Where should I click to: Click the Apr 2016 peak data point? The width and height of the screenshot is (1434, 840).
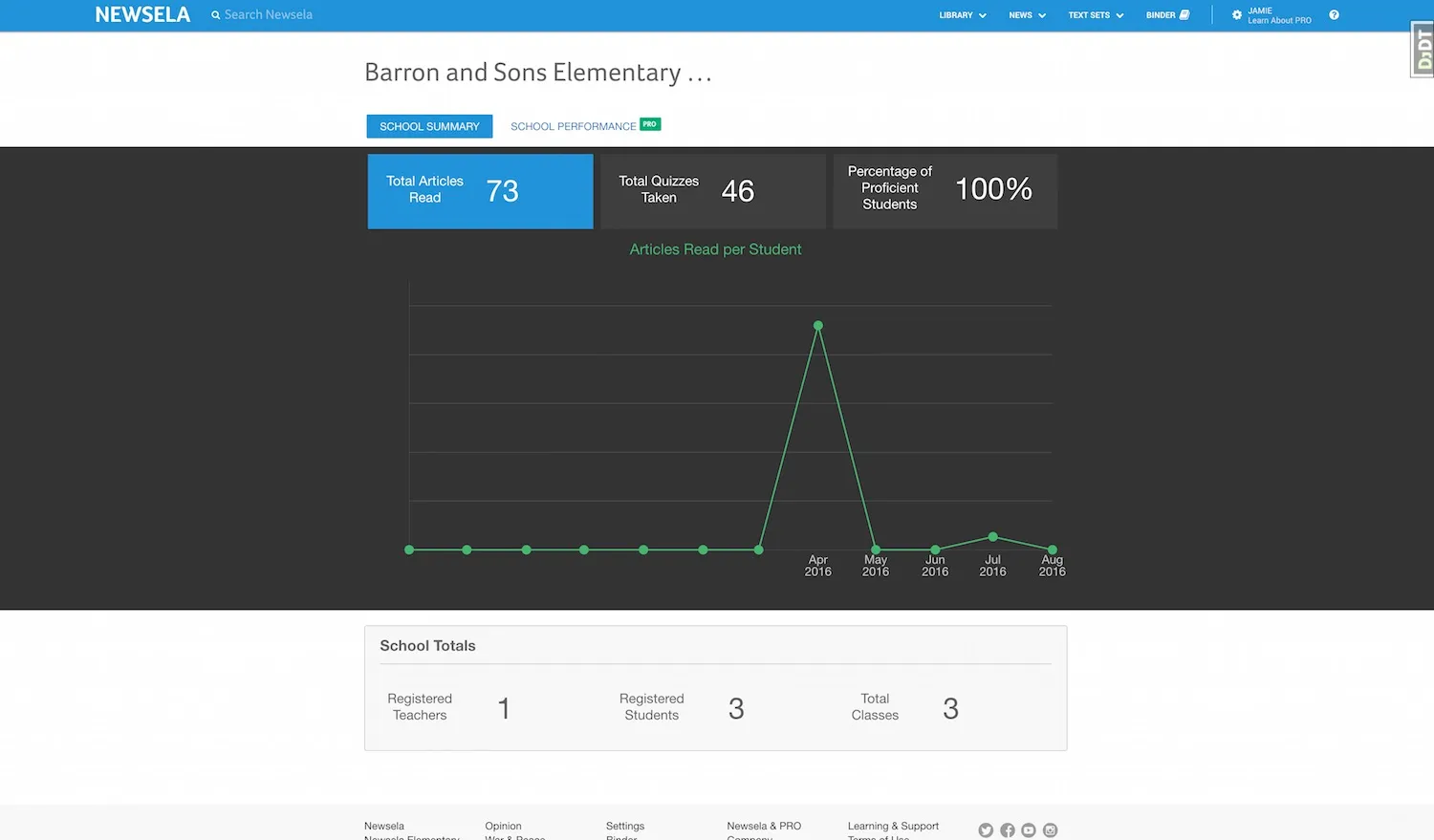[818, 326]
